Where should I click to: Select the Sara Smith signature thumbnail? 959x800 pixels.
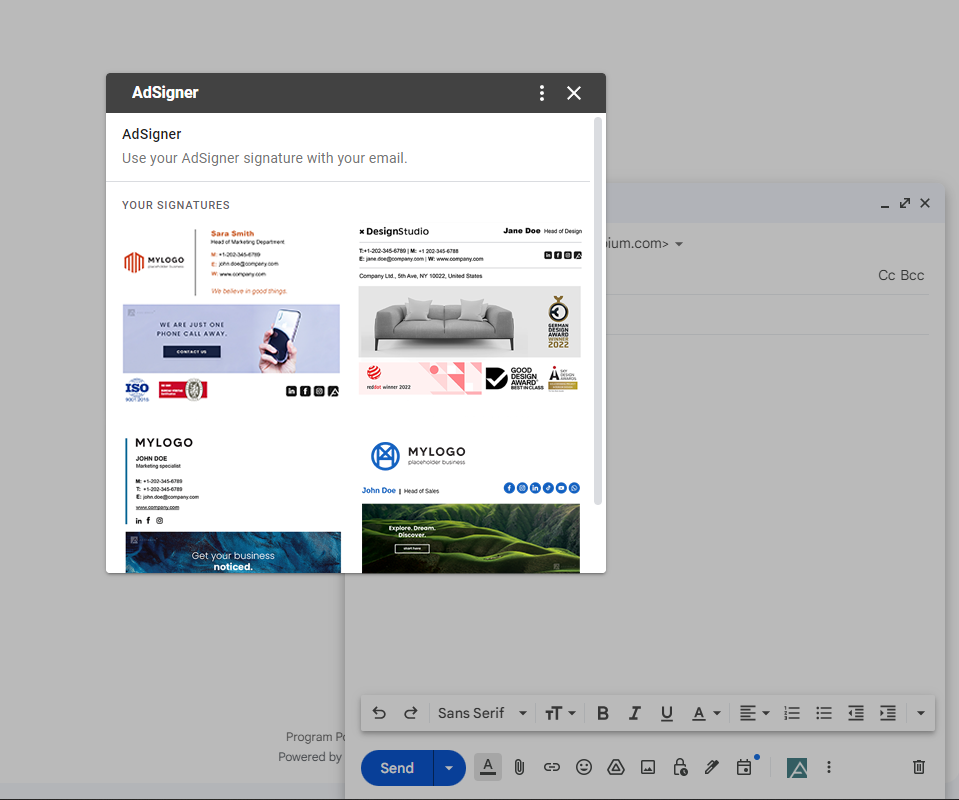click(231, 315)
